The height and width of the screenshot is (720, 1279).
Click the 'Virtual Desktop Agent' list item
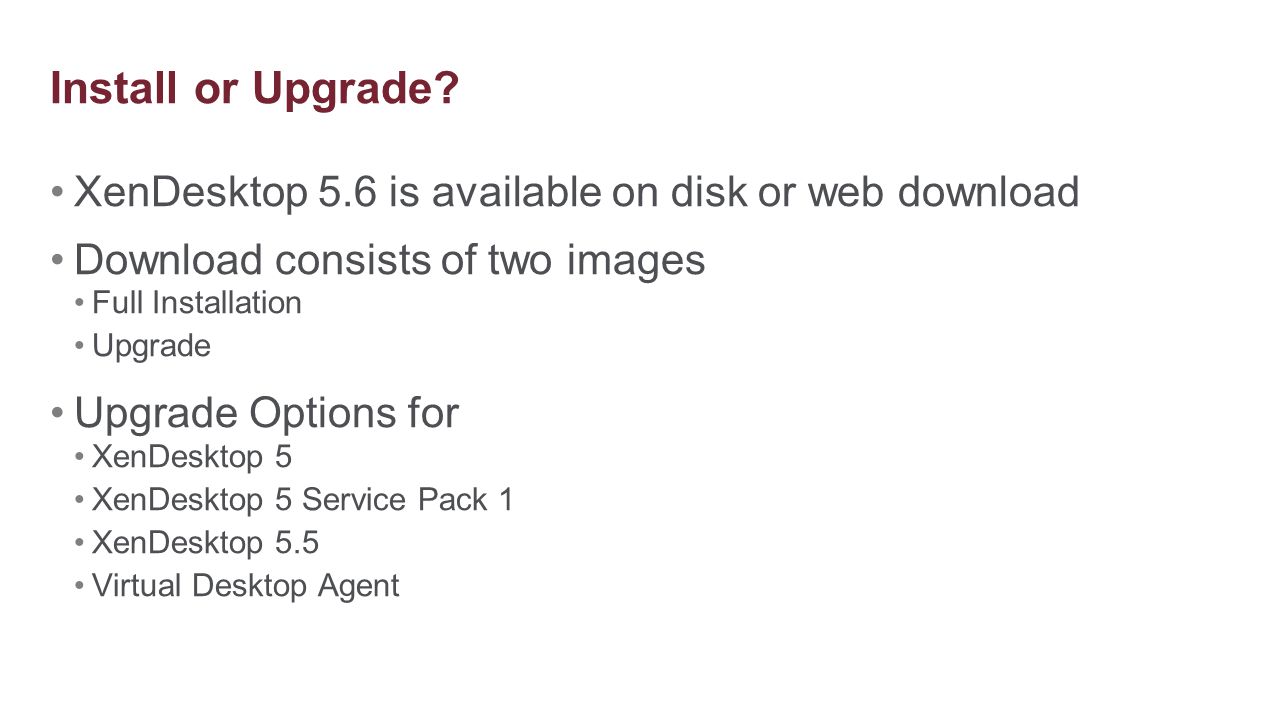246,586
